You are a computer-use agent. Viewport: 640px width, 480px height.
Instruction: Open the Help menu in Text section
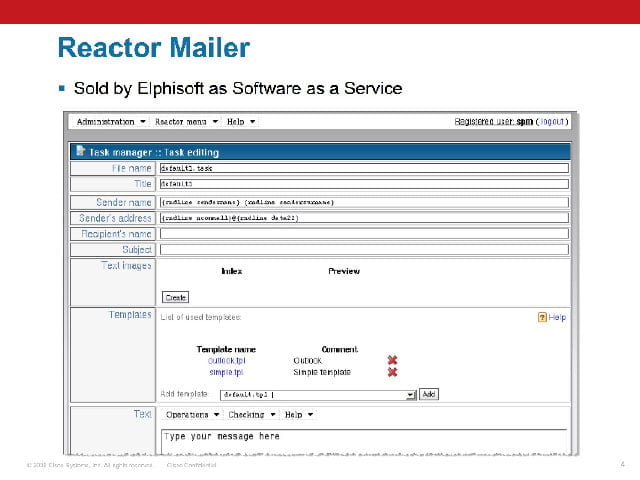299,415
